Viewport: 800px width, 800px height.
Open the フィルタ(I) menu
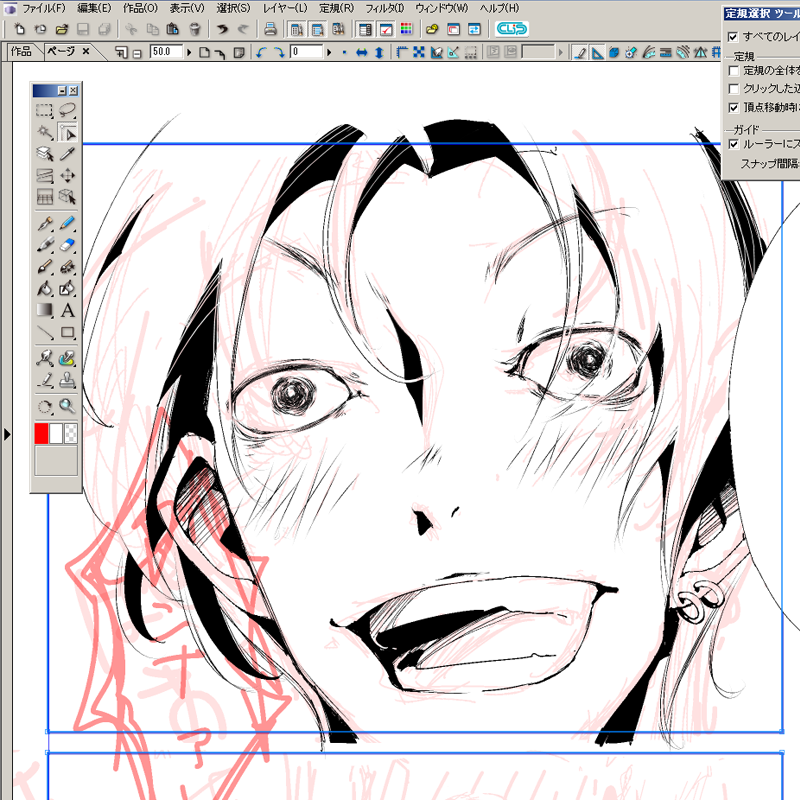point(385,8)
